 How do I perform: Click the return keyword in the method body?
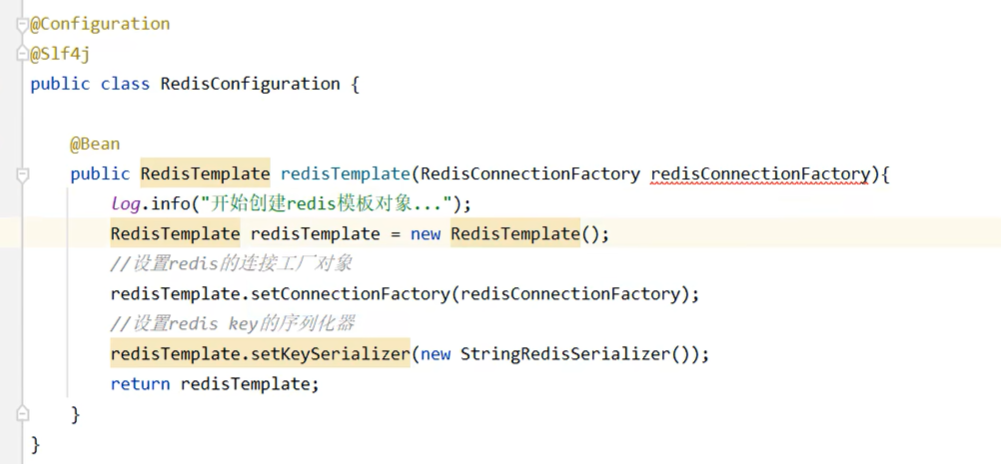140,384
